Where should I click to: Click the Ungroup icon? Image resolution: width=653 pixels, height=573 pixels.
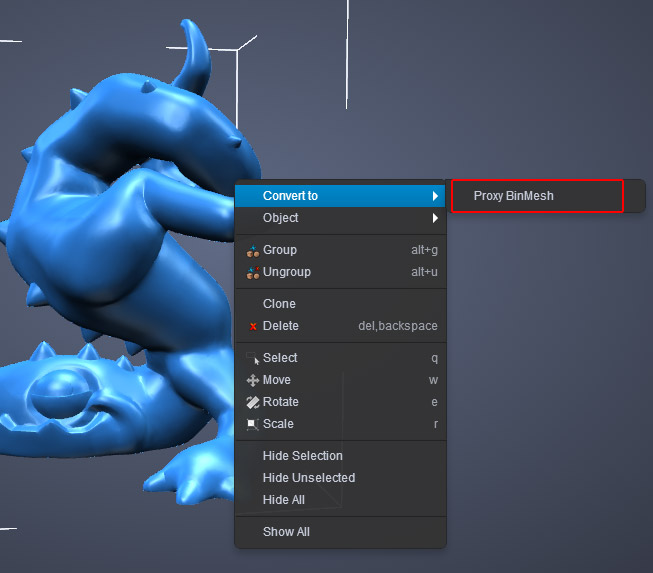[253, 273]
